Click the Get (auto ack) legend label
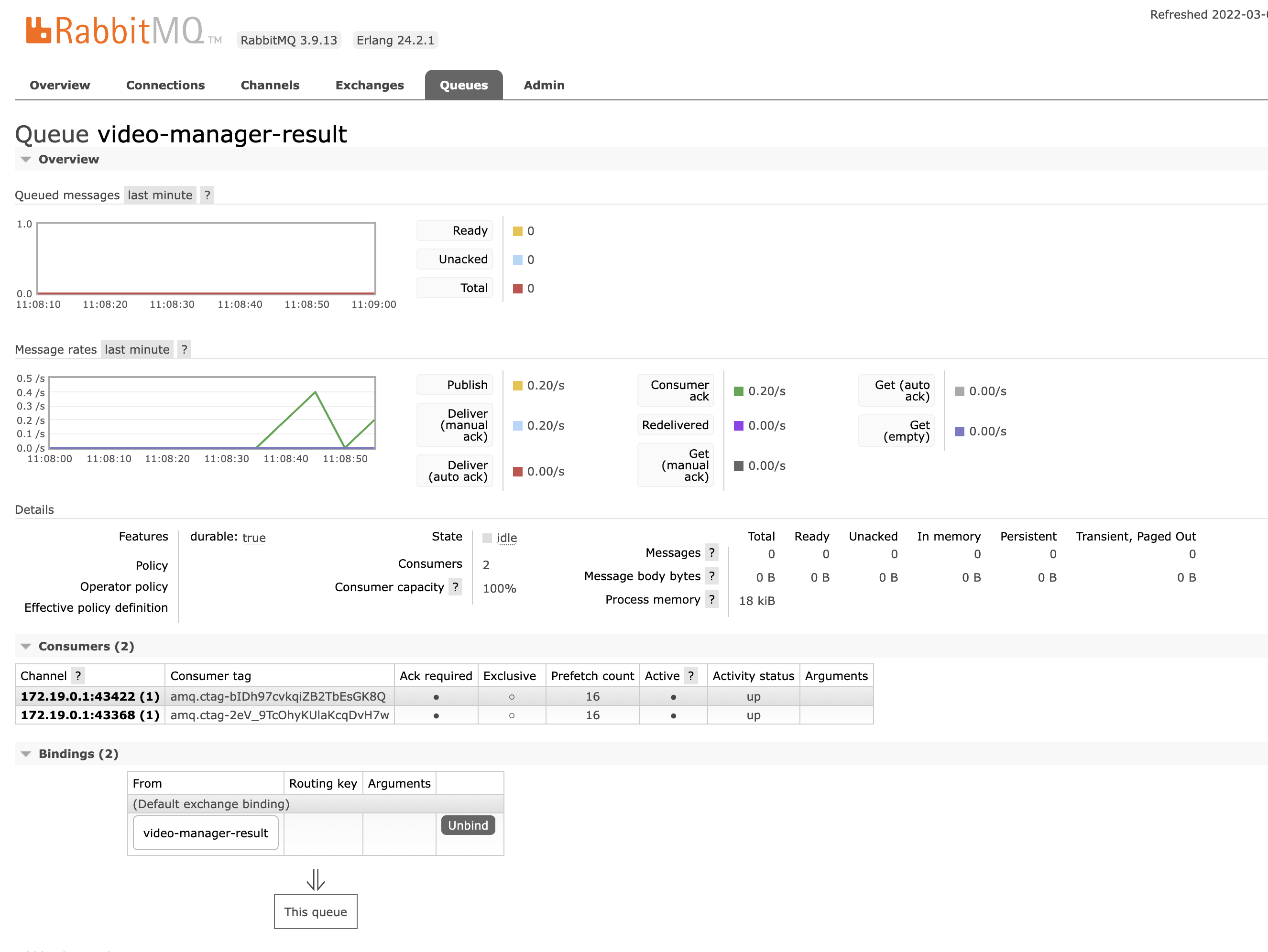1268x952 pixels. click(x=896, y=390)
